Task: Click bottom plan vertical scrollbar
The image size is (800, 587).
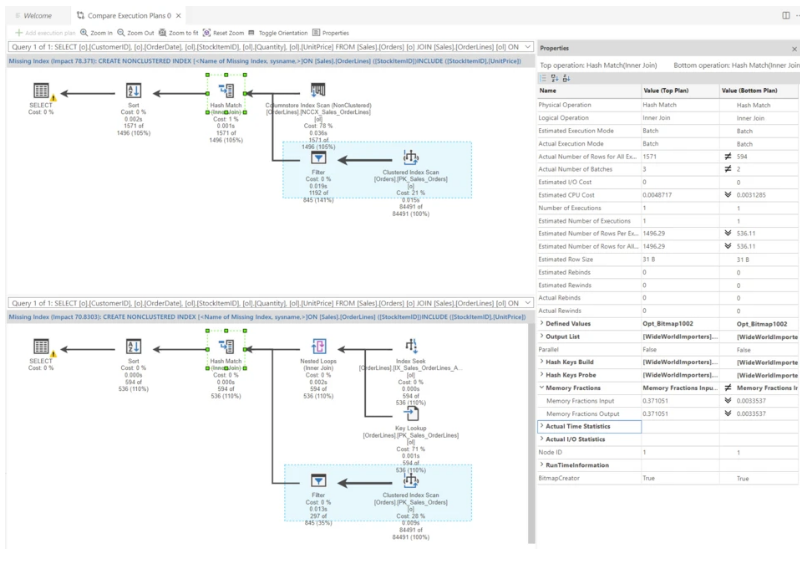Action: click(531, 433)
